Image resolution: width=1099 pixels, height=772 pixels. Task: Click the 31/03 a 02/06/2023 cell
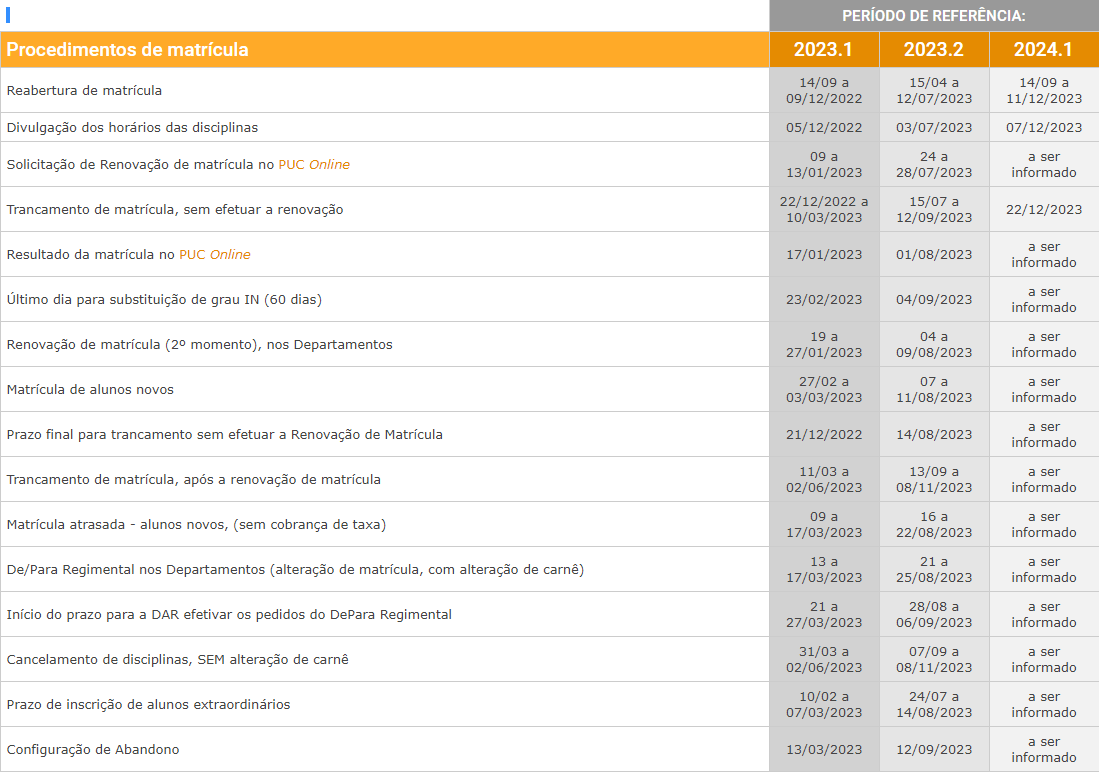824,659
